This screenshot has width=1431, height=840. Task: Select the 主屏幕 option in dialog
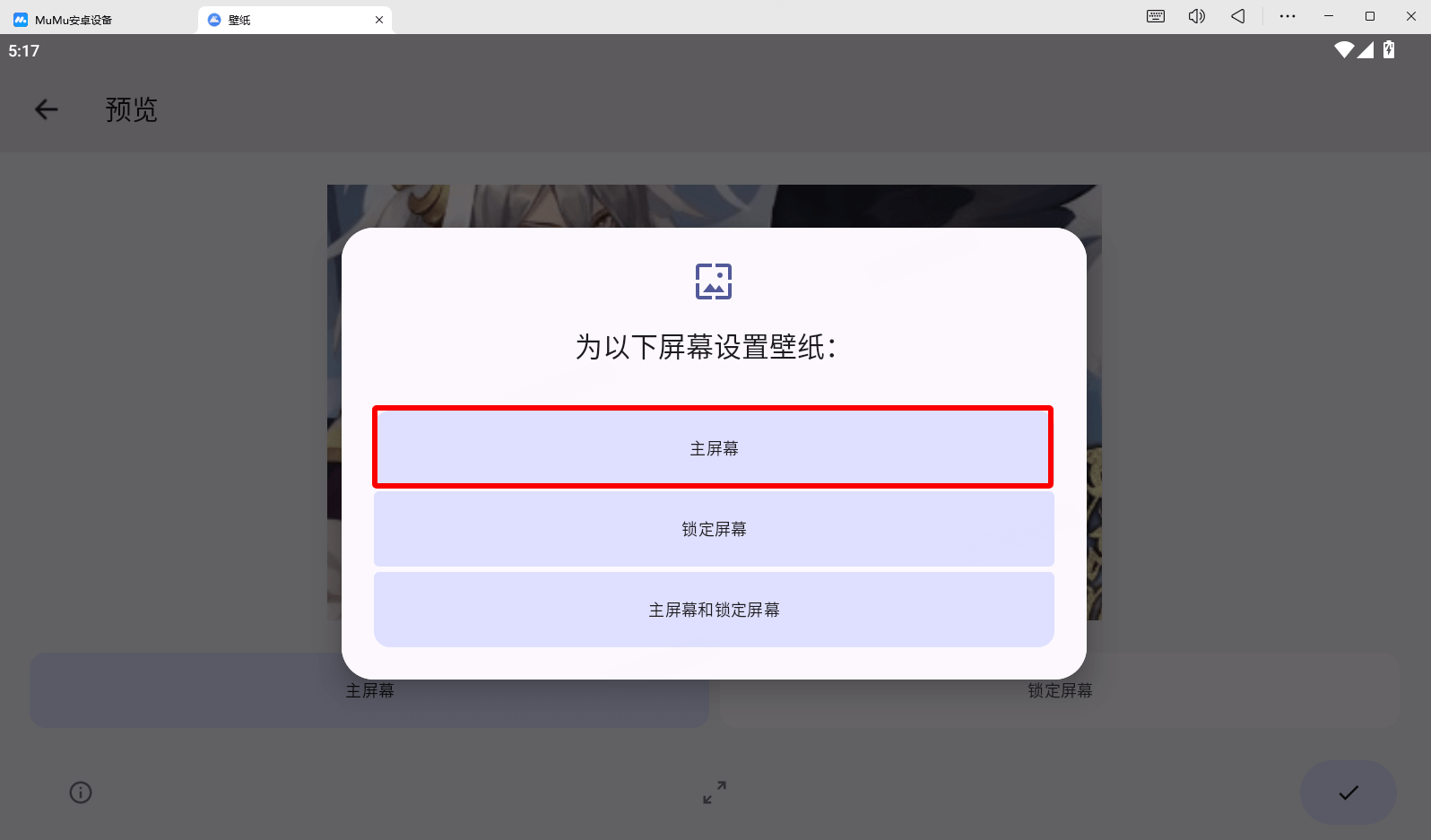pos(713,447)
